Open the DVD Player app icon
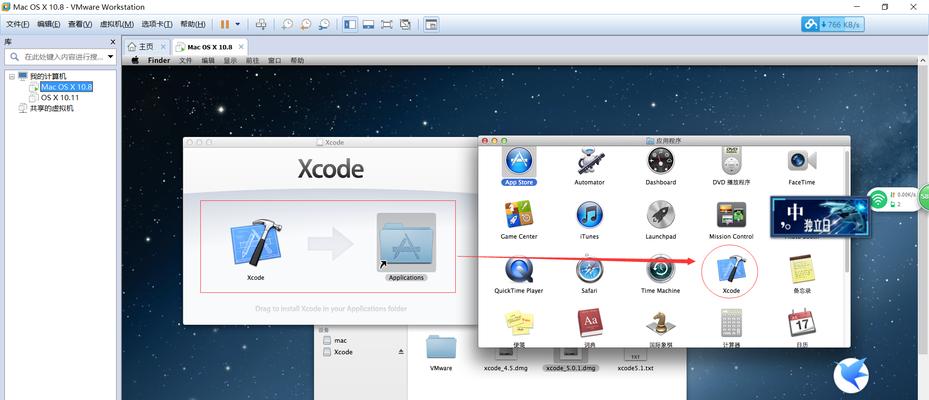This screenshot has height=400, width=929. click(x=731, y=161)
